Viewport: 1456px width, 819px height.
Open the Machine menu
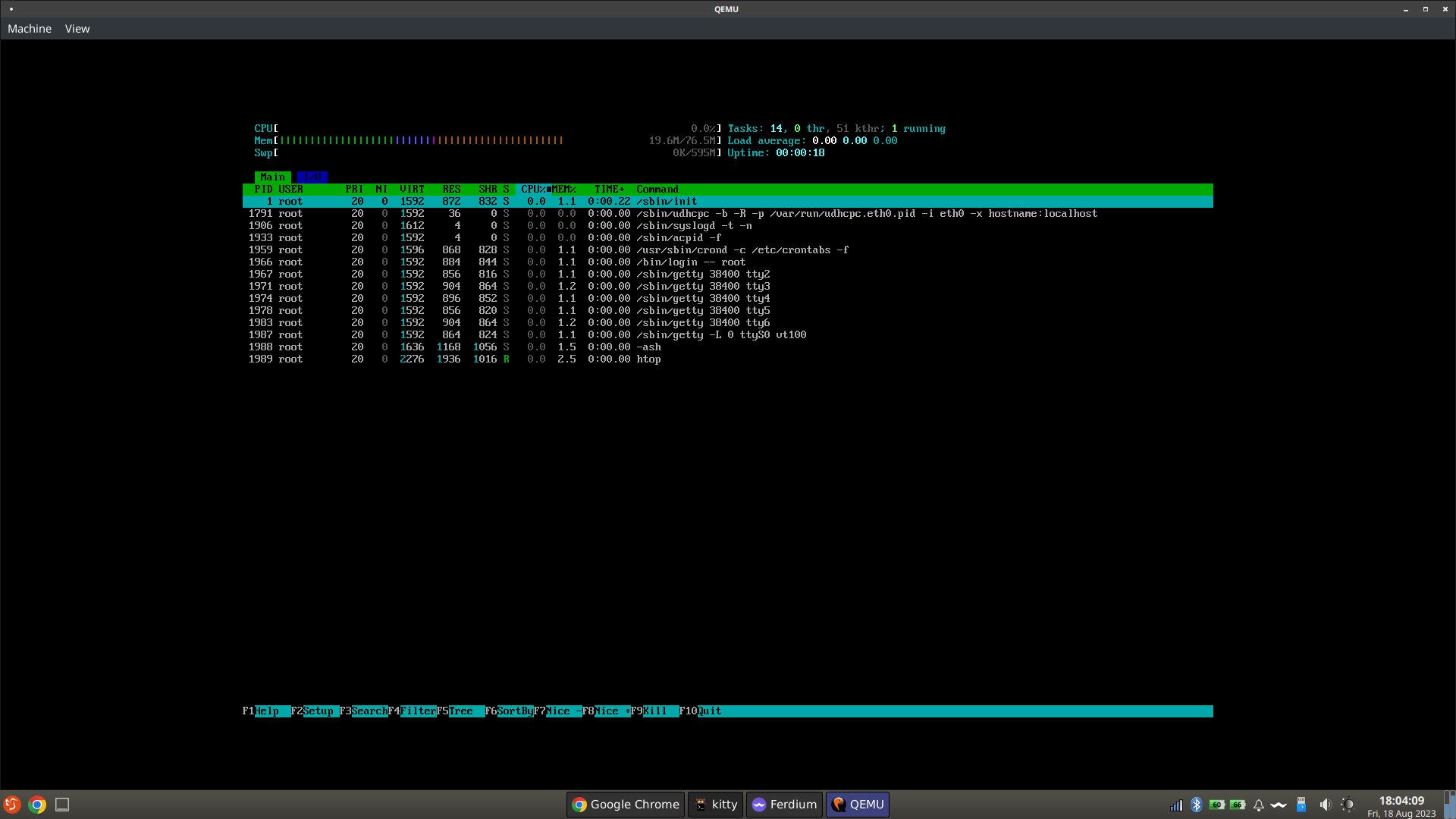coord(30,29)
